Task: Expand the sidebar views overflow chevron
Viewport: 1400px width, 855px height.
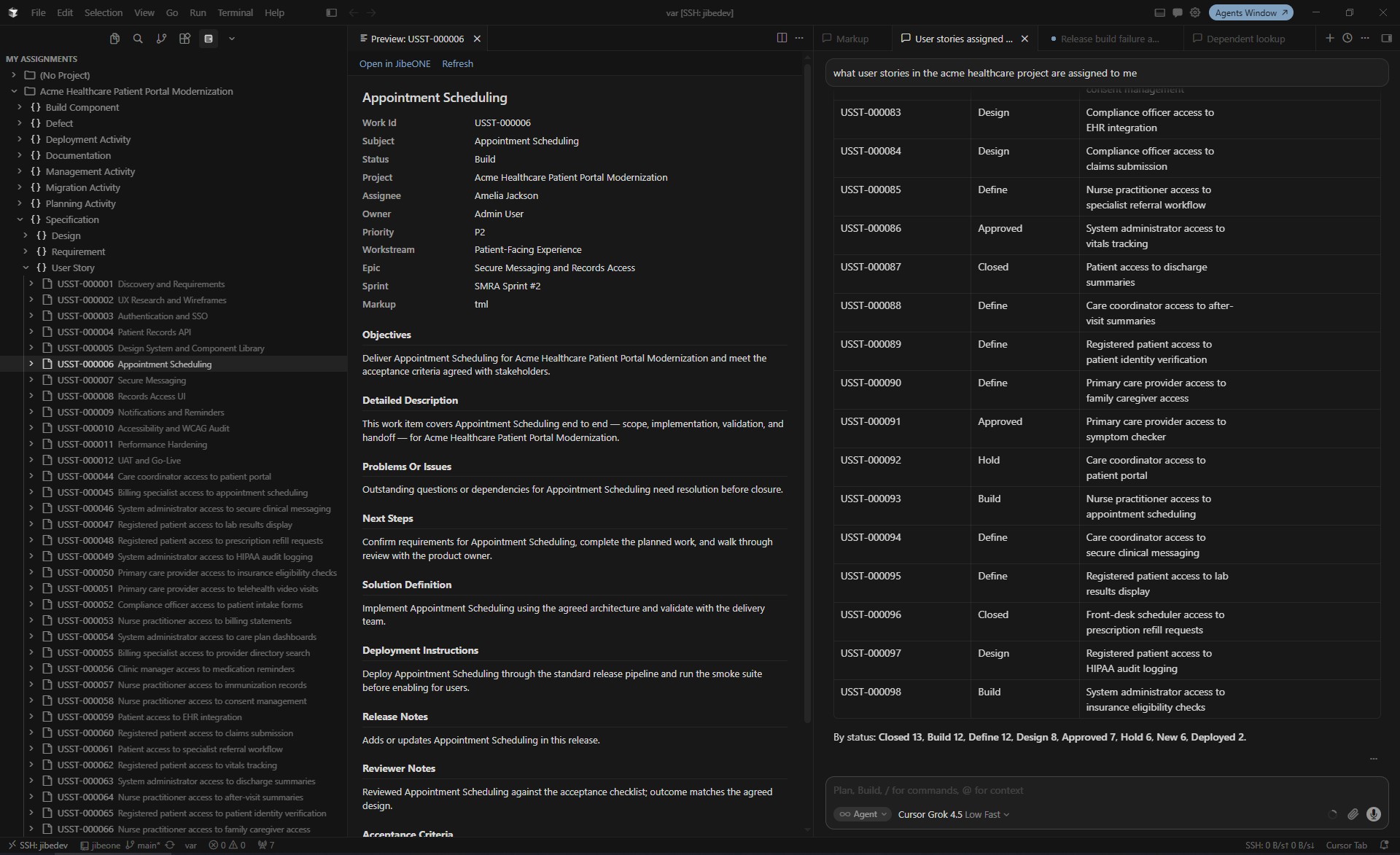Action: pyautogui.click(x=232, y=39)
